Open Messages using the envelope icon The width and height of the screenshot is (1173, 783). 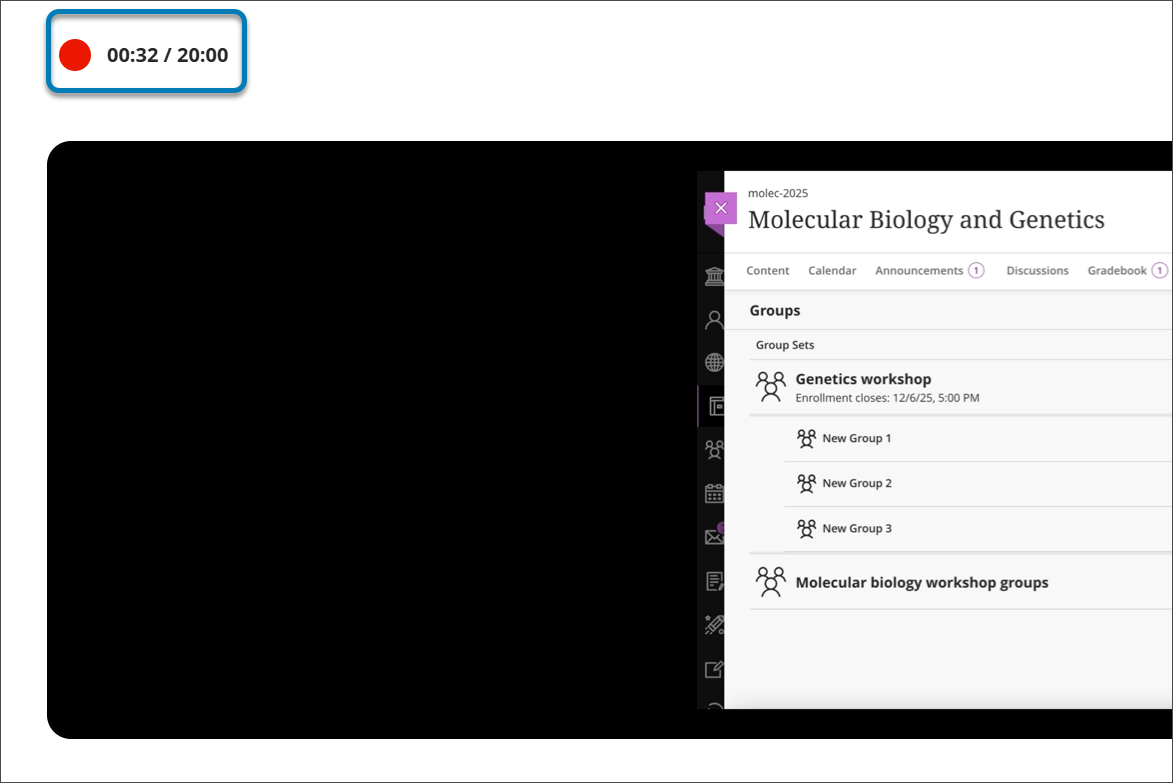[713, 535]
